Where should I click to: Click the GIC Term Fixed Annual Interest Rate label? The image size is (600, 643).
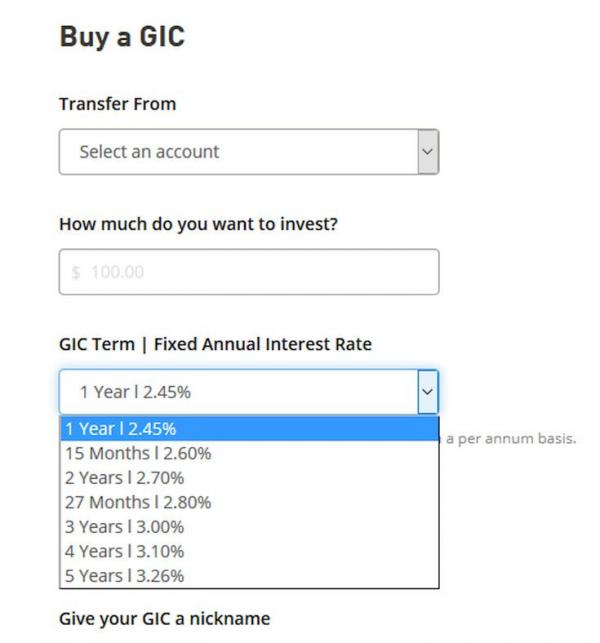pos(215,344)
